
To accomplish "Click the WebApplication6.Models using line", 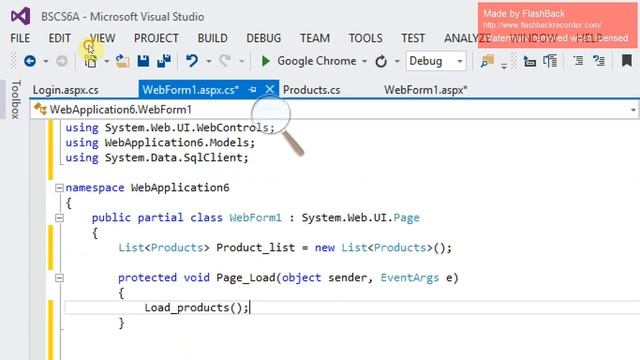I will pos(160,142).
